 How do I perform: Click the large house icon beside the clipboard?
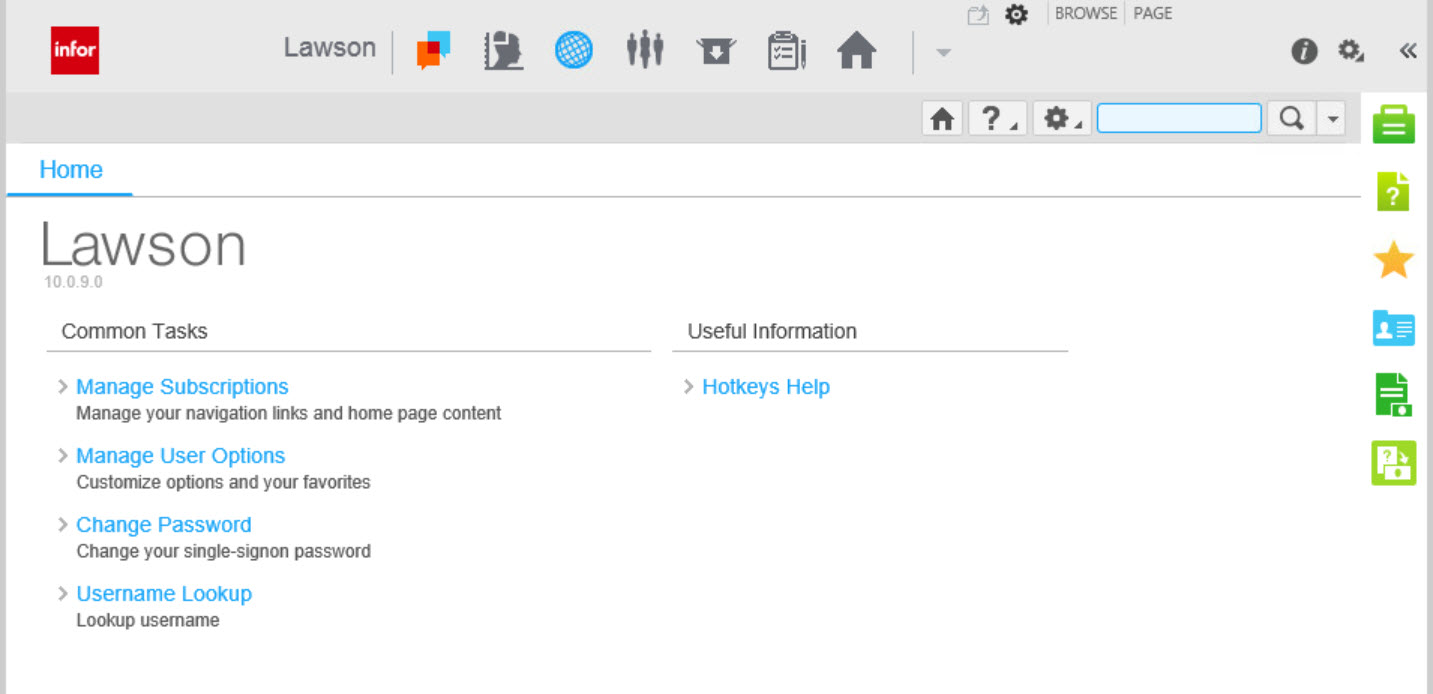(857, 50)
